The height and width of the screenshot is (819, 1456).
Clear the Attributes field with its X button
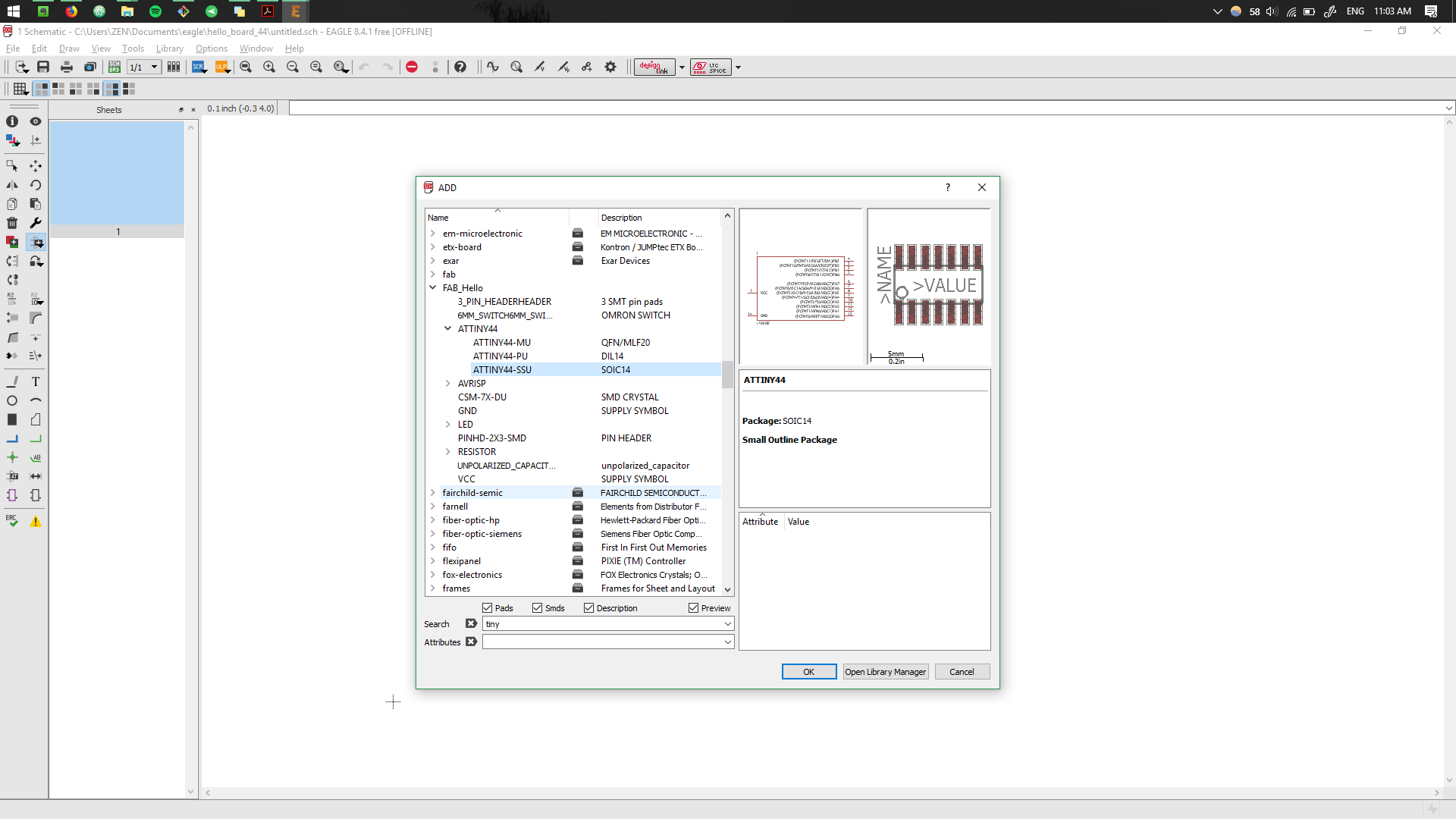[x=471, y=642]
